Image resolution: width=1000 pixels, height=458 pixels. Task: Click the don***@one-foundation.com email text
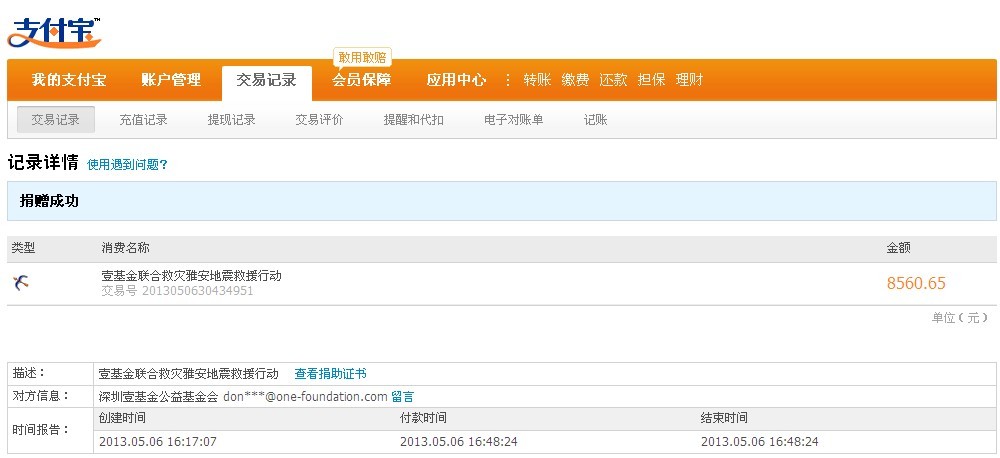point(305,397)
